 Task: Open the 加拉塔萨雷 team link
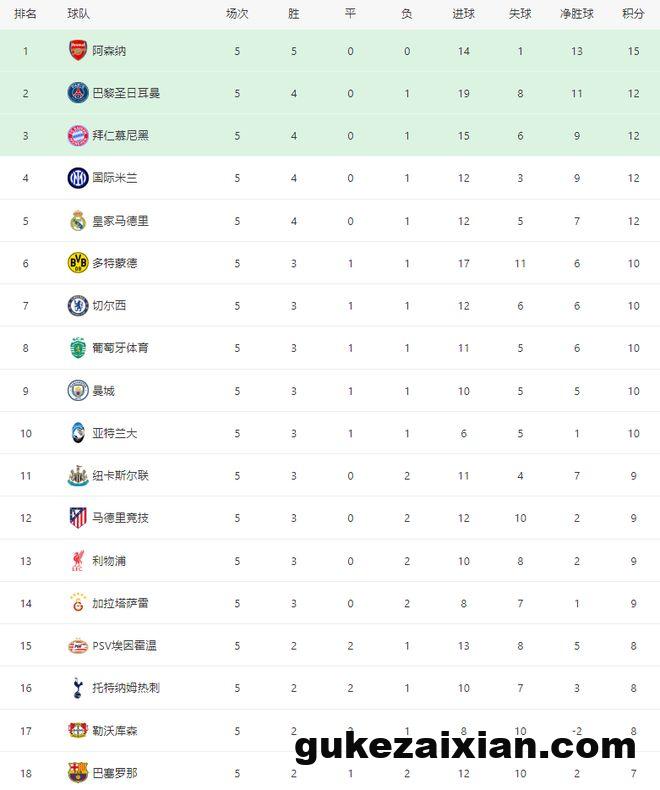pyautogui.click(x=120, y=603)
